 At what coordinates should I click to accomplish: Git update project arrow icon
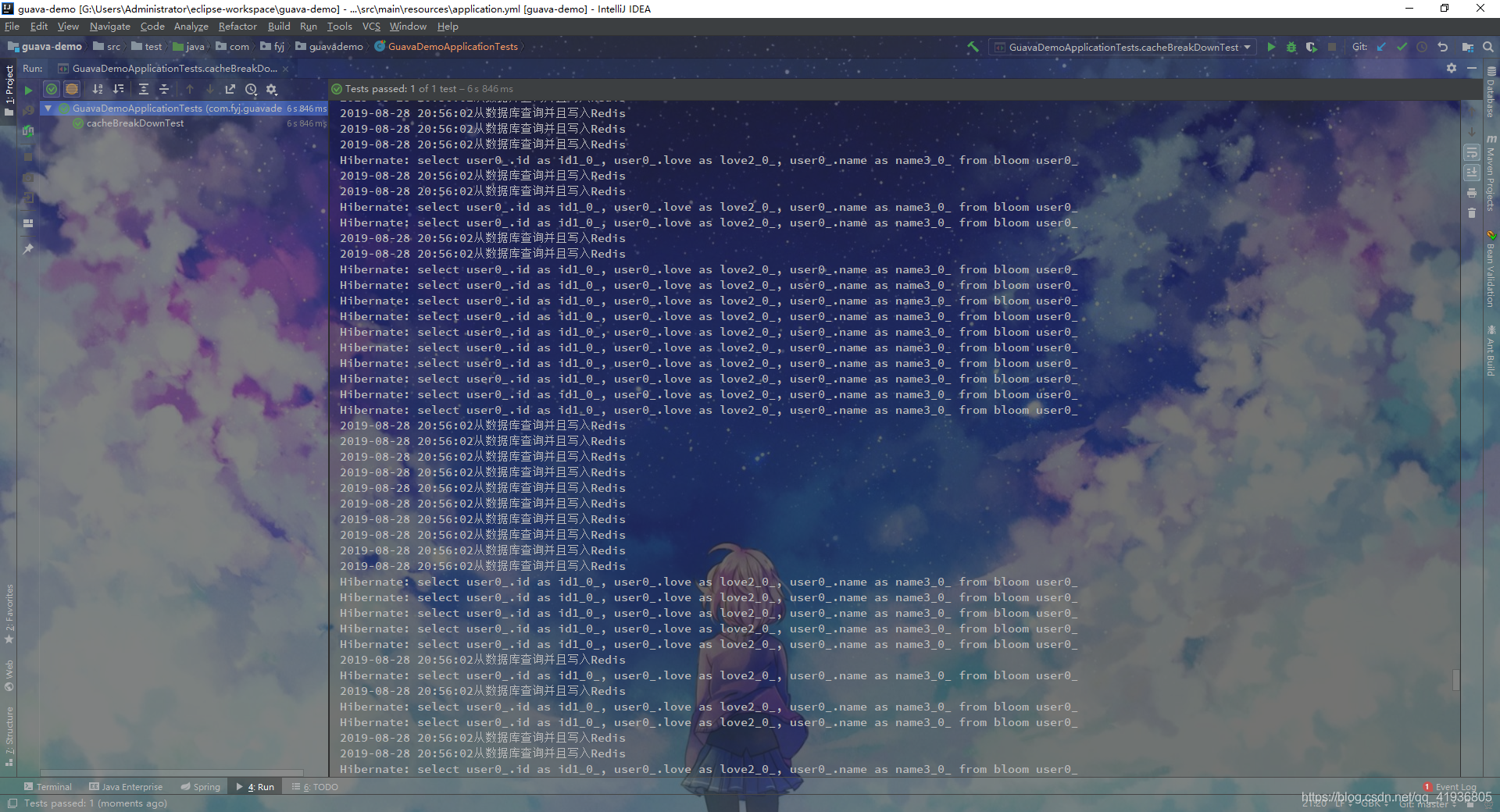(1381, 47)
